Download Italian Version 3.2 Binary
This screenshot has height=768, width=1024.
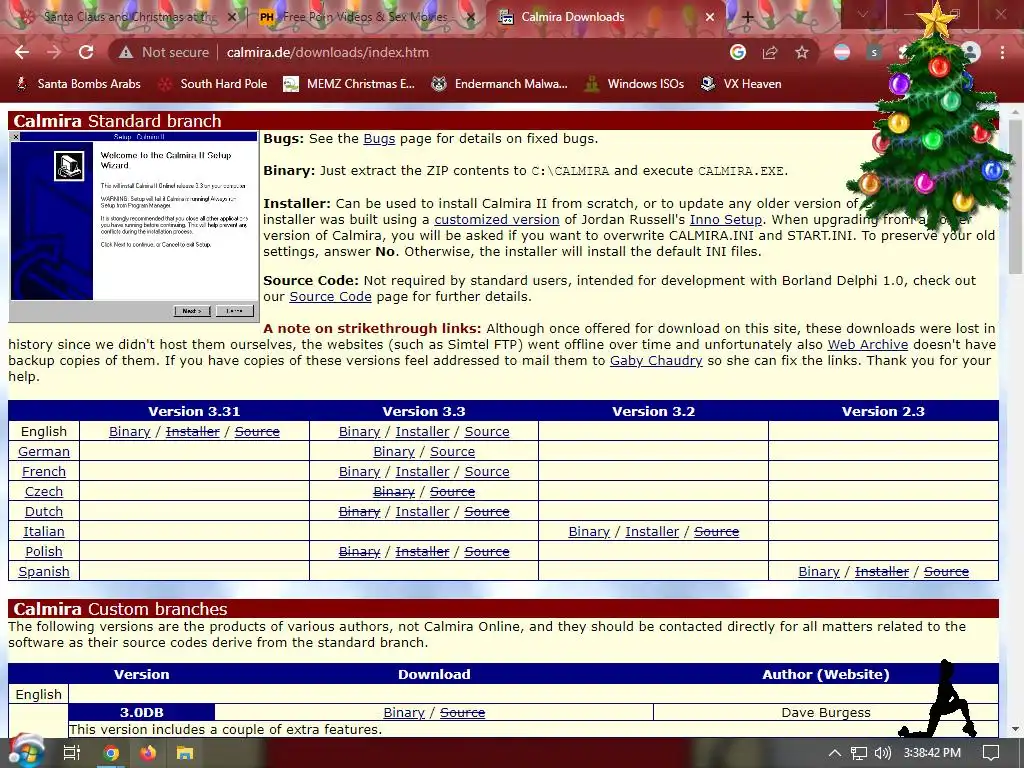pos(588,532)
